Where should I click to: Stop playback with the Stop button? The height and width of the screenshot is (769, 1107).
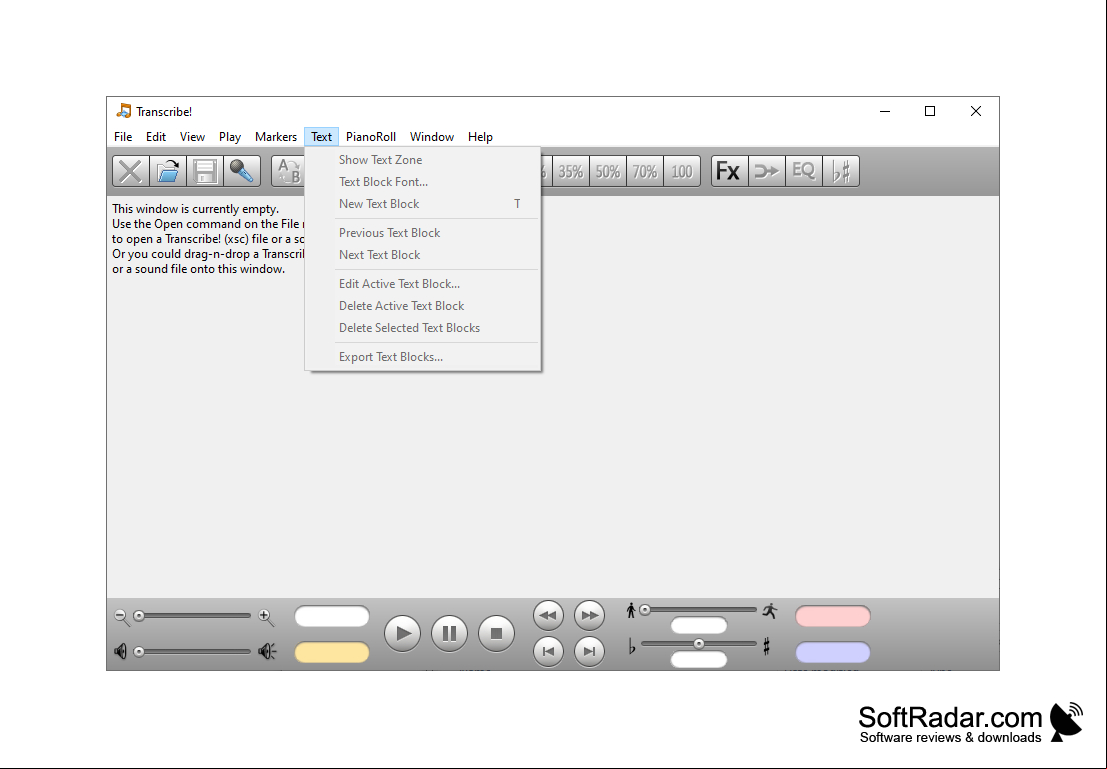pyautogui.click(x=496, y=633)
